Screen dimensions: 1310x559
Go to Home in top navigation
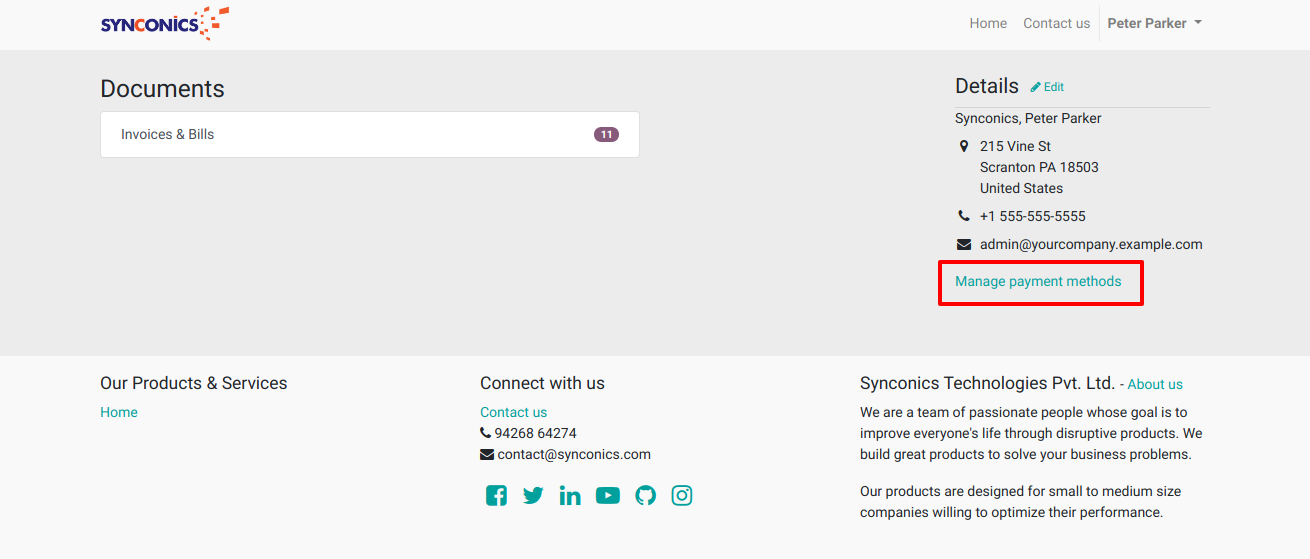pos(988,23)
